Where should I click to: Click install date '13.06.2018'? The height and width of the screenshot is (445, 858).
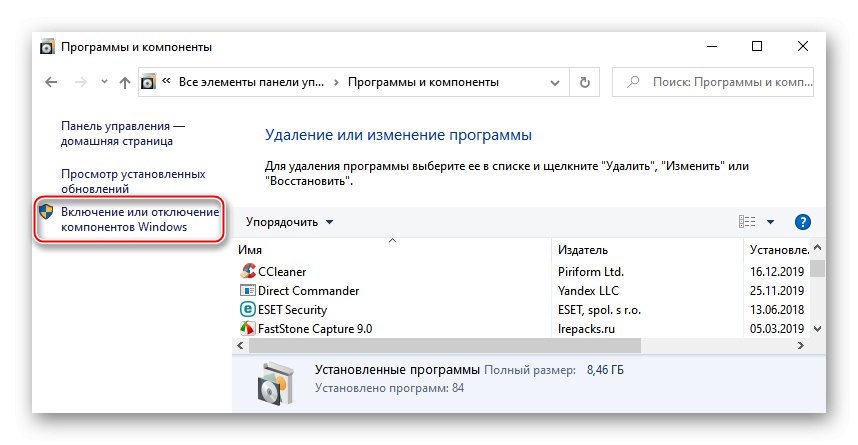tap(776, 310)
